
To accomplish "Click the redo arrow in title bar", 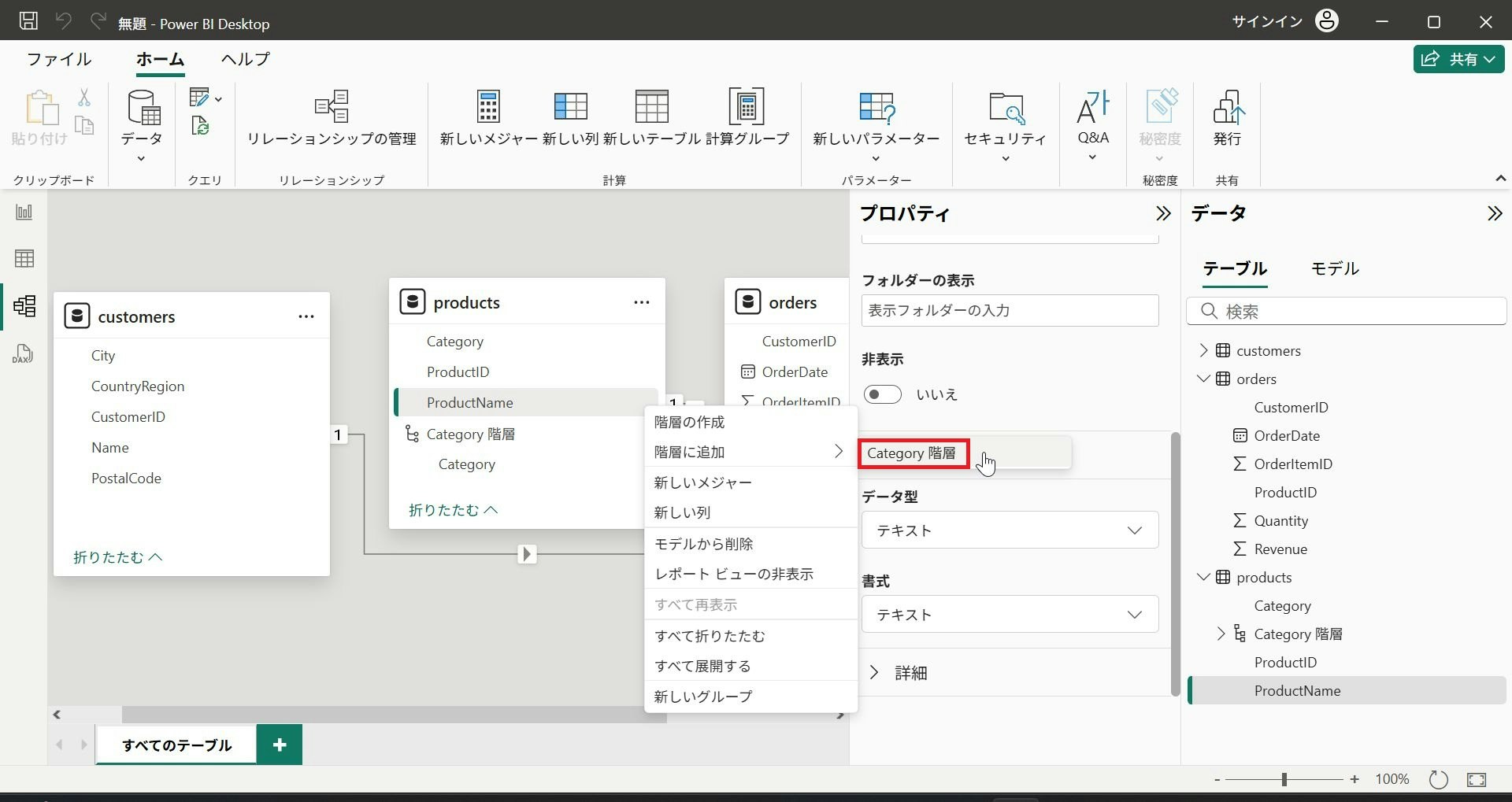I will 98,20.
